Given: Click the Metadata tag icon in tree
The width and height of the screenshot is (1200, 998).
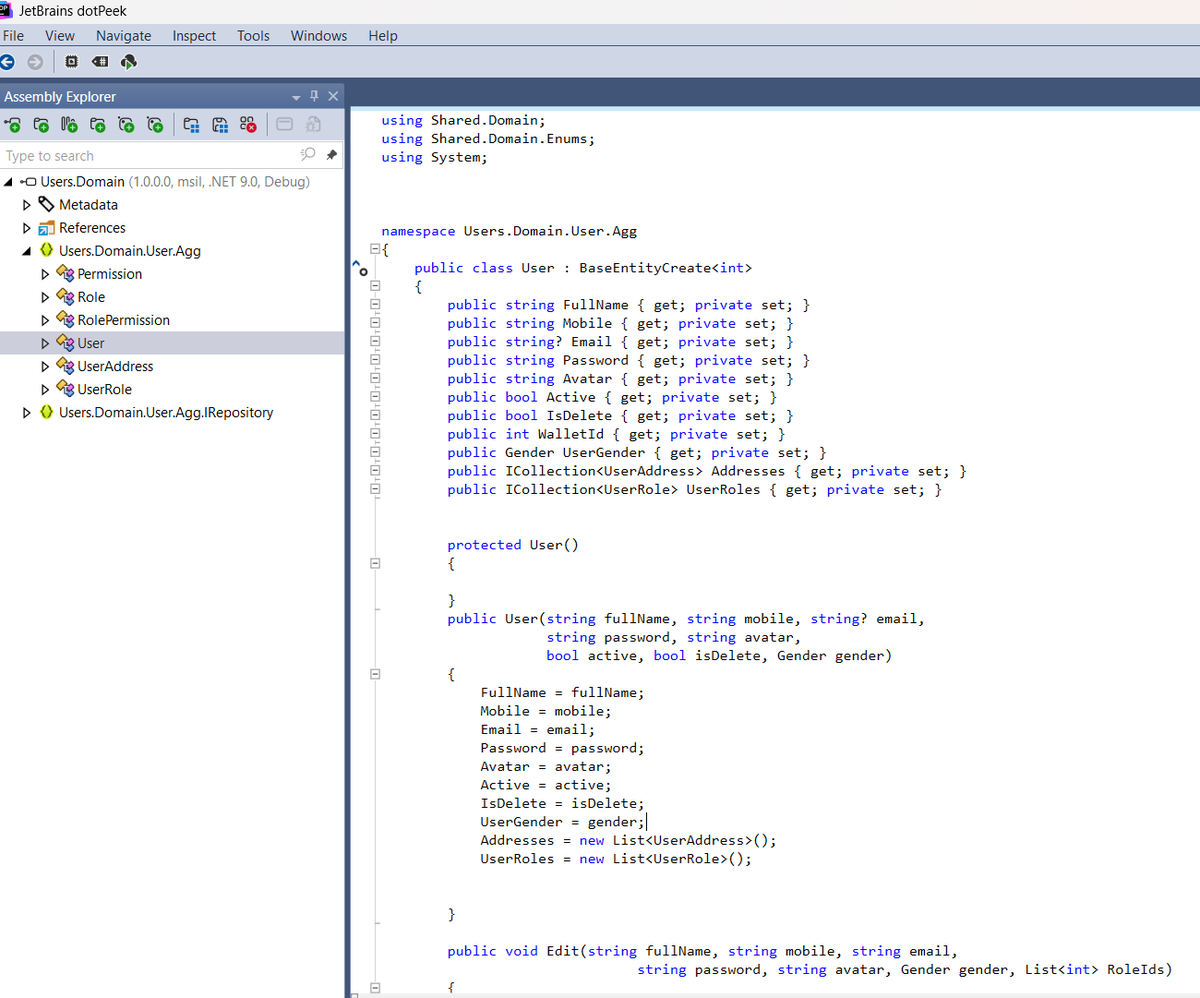Looking at the screenshot, I should pos(47,204).
